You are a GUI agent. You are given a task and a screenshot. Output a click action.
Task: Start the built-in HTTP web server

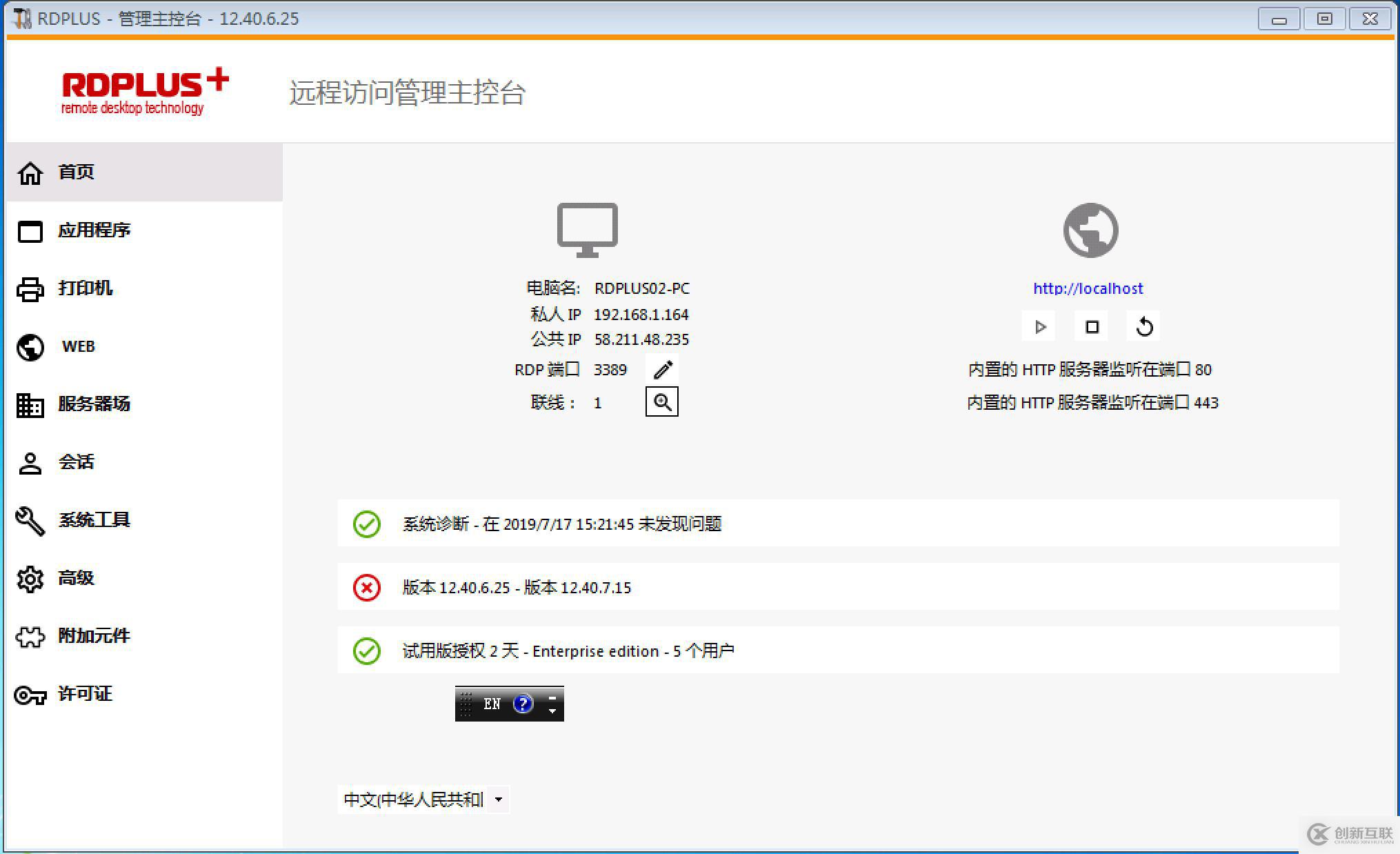coord(1039,327)
